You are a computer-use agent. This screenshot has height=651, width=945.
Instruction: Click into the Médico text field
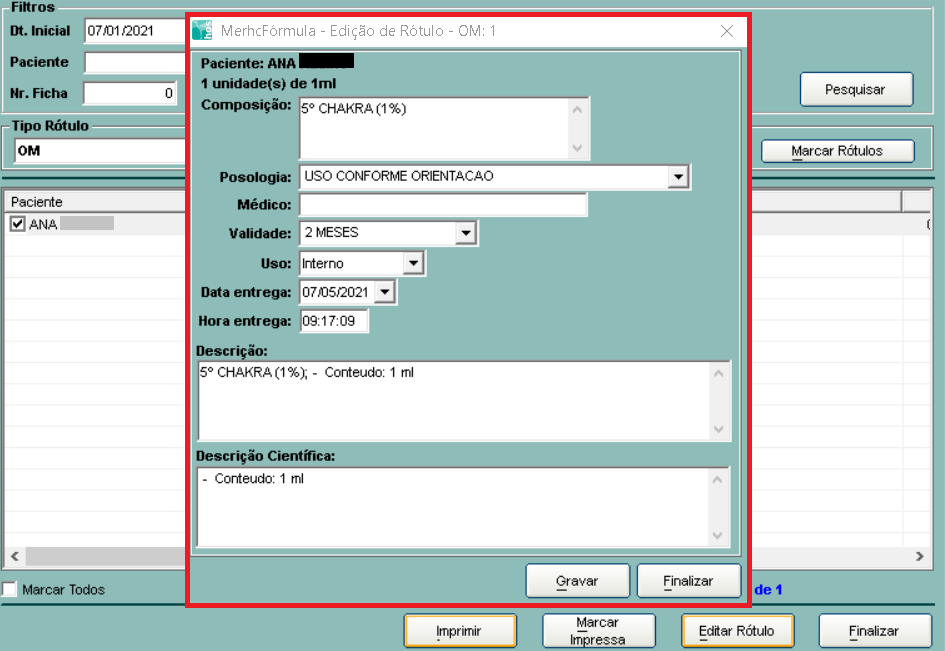[x=442, y=205]
